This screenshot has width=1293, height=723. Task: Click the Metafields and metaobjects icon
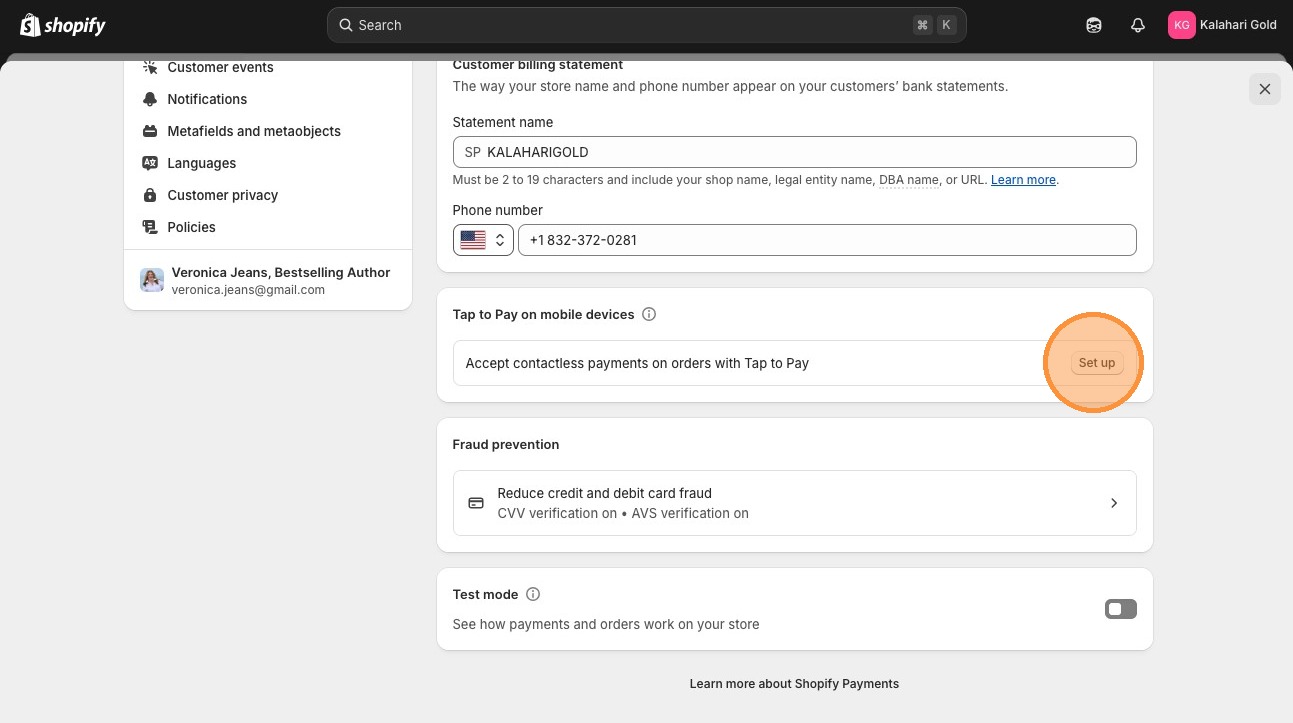point(150,131)
